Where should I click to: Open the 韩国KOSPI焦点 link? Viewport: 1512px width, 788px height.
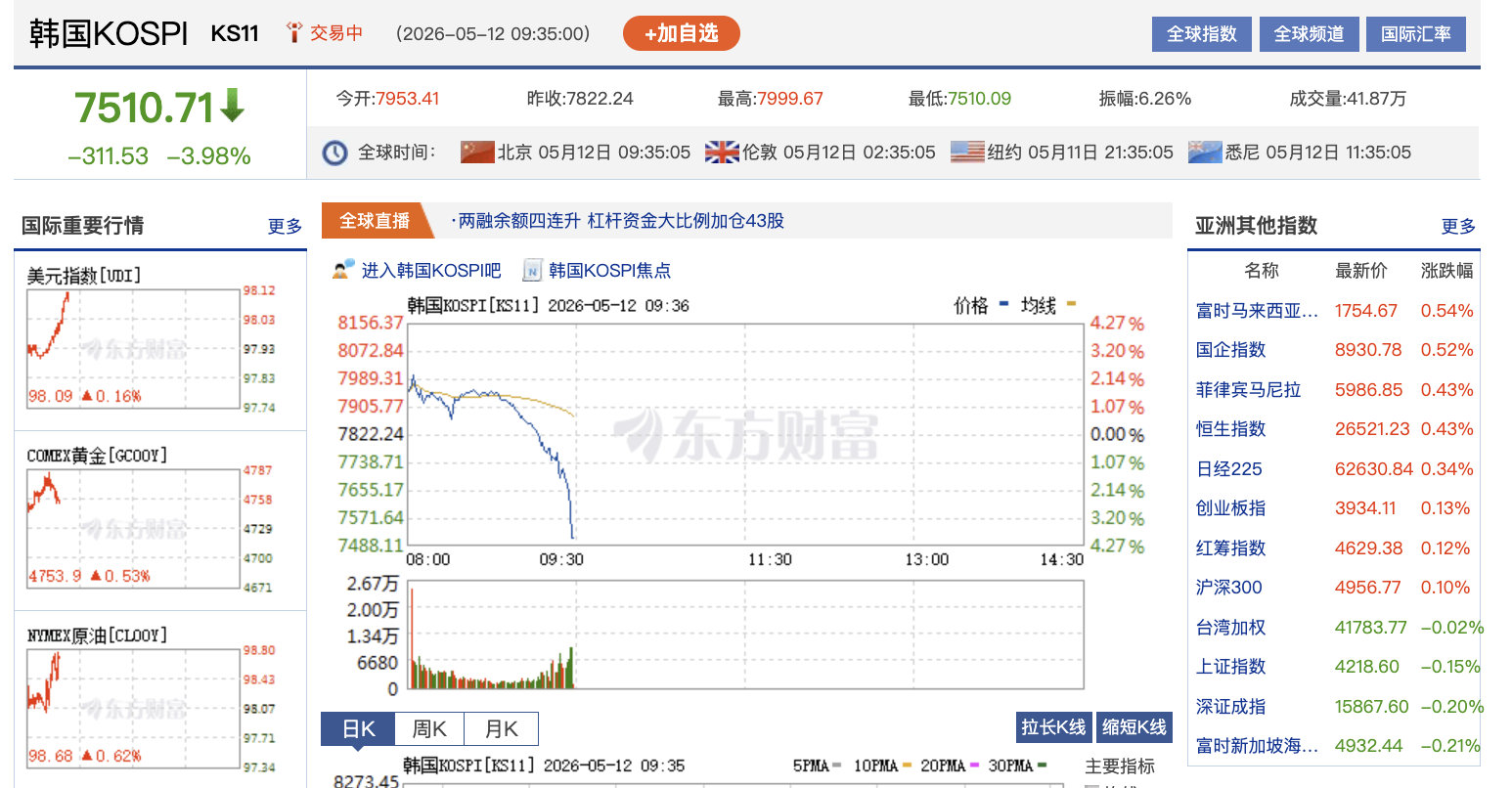pyautogui.click(x=609, y=271)
